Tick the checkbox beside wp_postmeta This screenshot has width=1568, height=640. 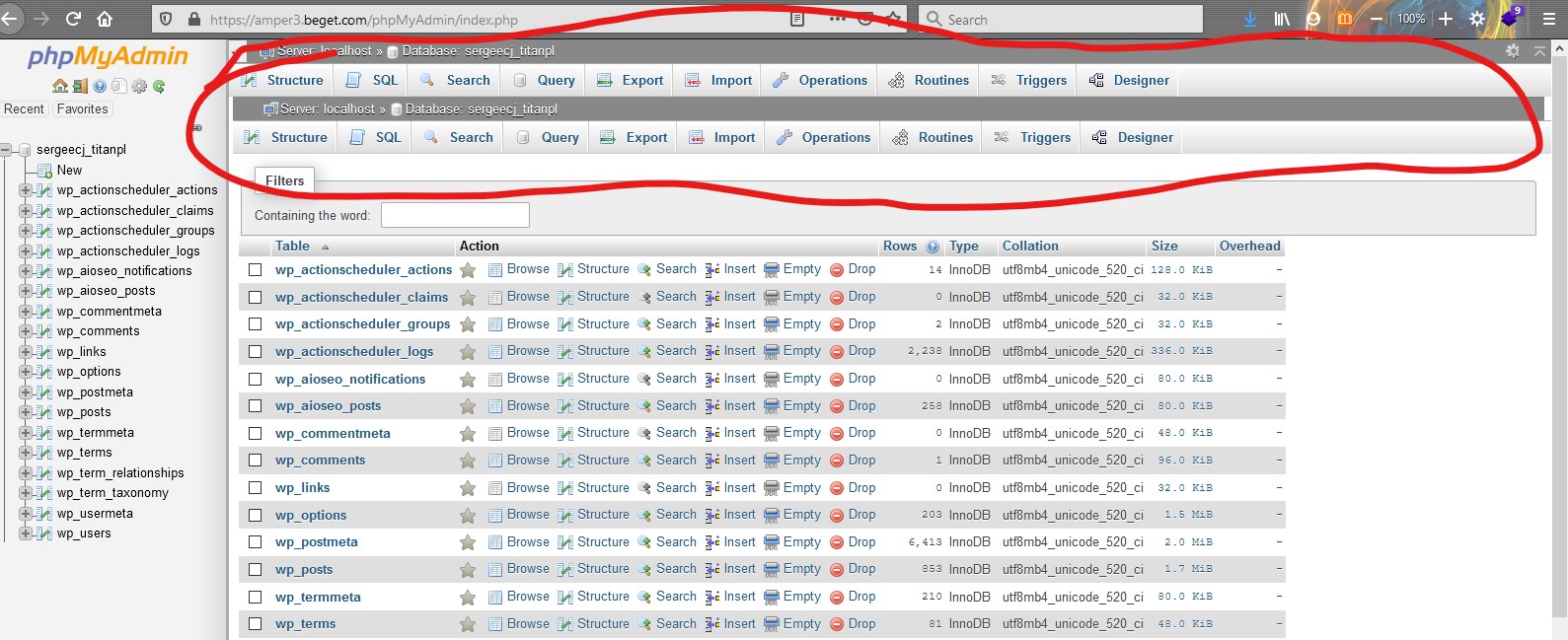(256, 541)
